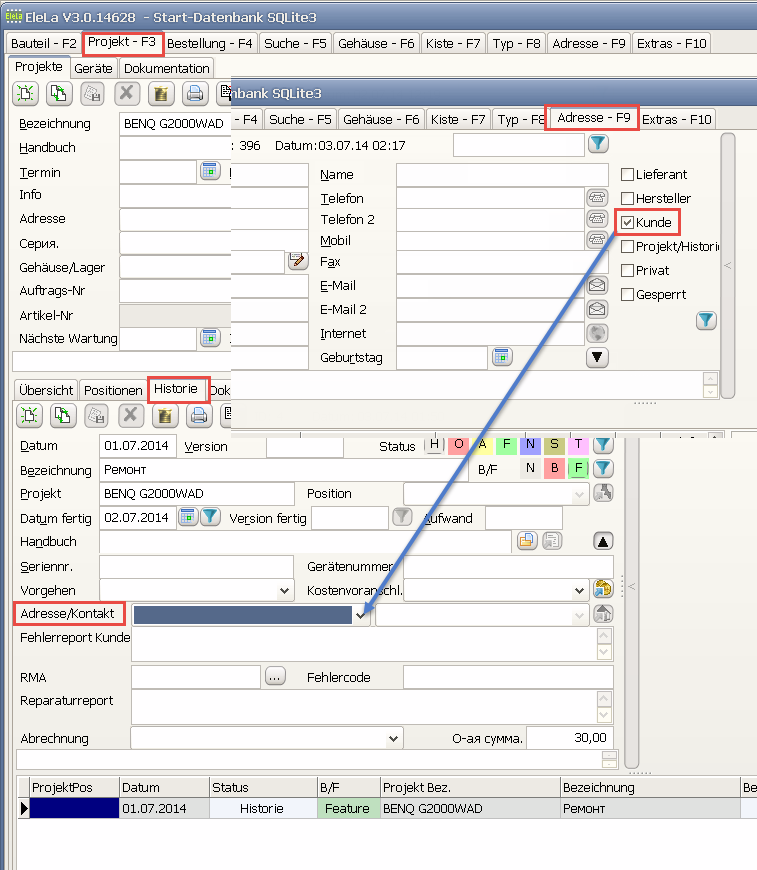Click the red O status button
The image size is (757, 870).
[459, 445]
